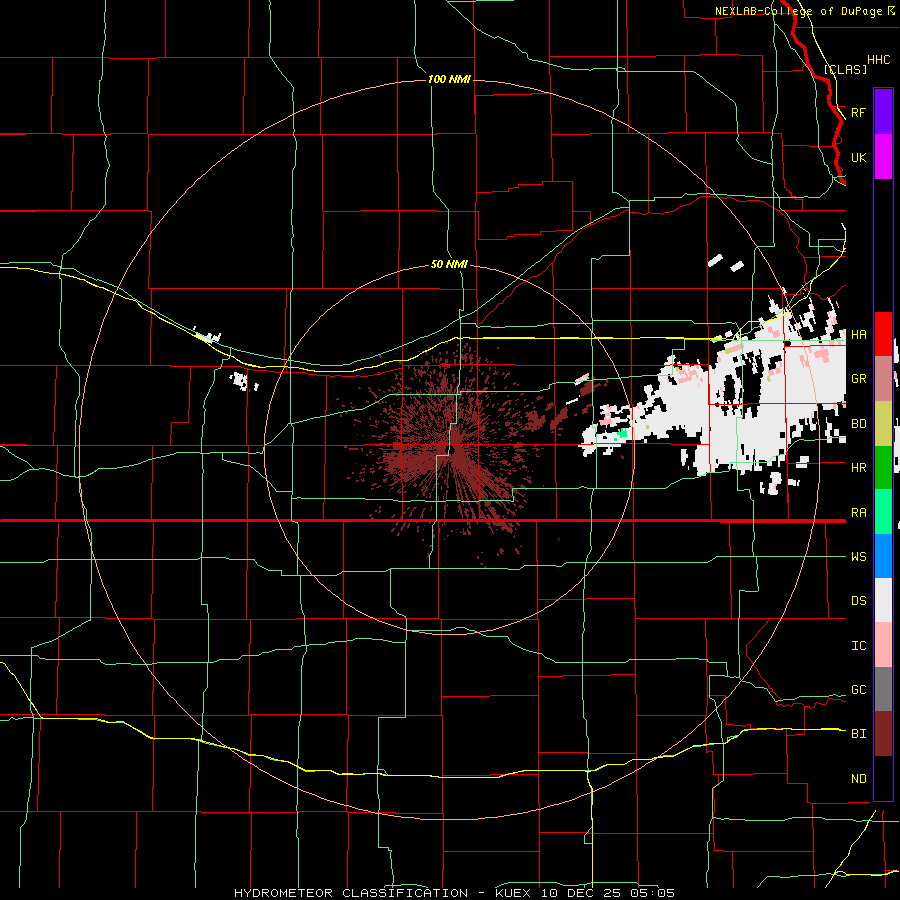Click the blue WS legend swatch
The image size is (900, 900).
click(883, 556)
